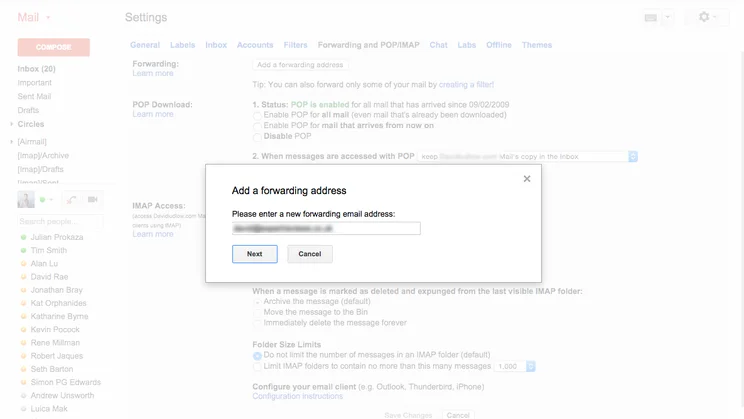
Task: Cancel adding a forwarding address
Action: click(310, 254)
